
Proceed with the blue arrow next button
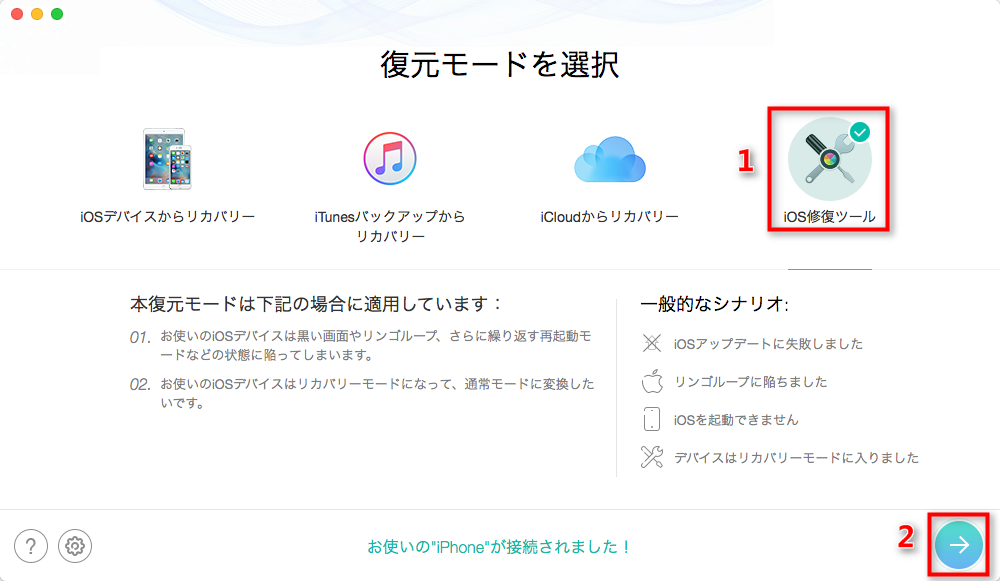[959, 545]
